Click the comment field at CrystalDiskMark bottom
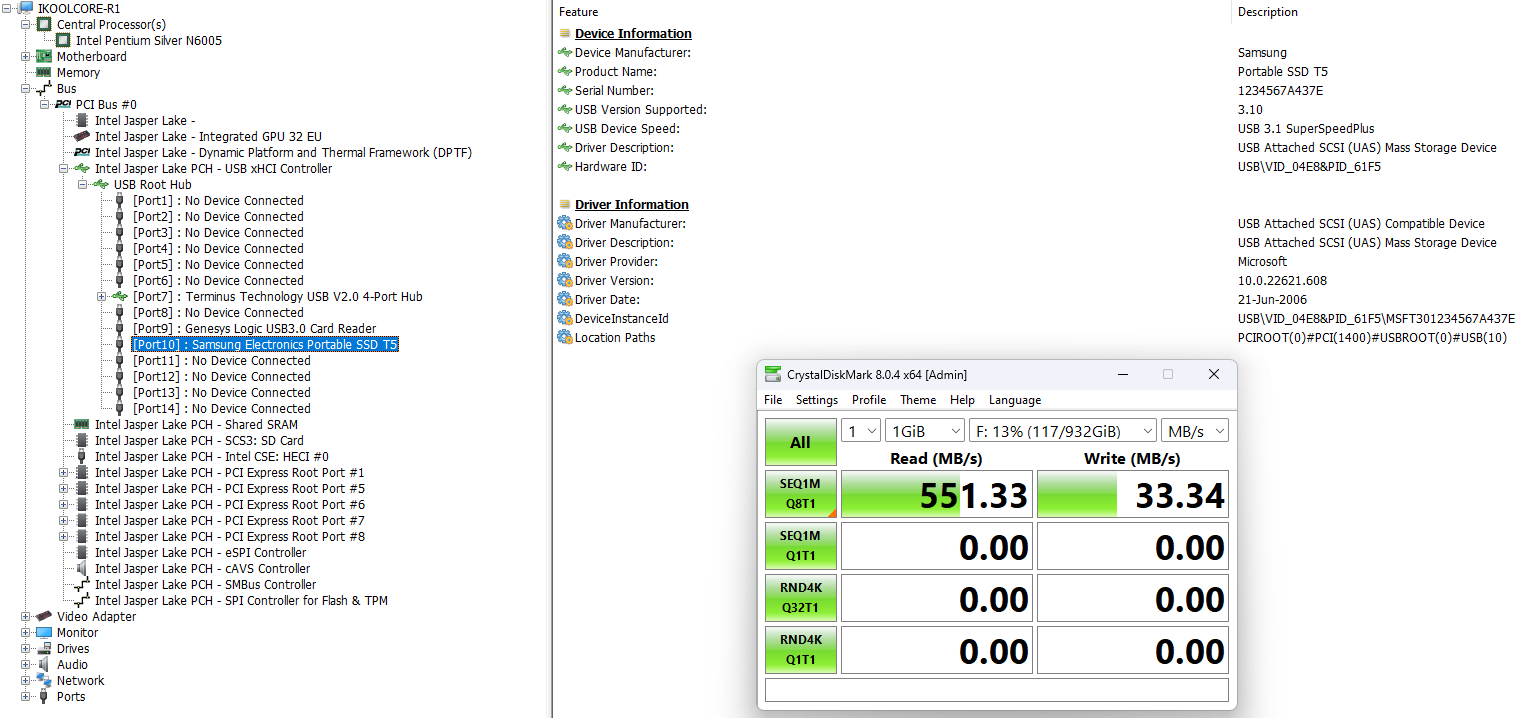This screenshot has height=718, width=1530. pyautogui.click(x=996, y=690)
